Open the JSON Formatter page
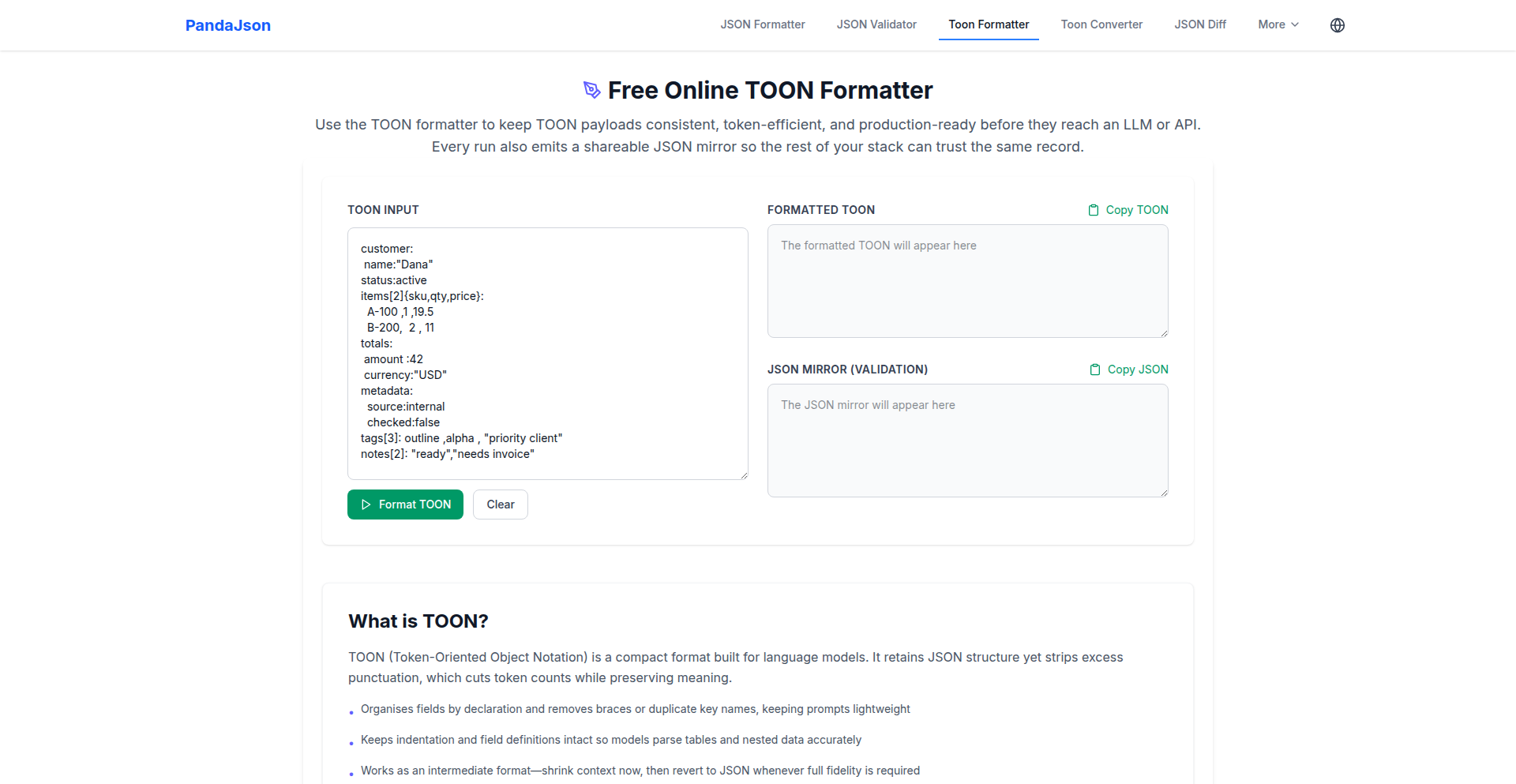1516x784 pixels. (762, 24)
